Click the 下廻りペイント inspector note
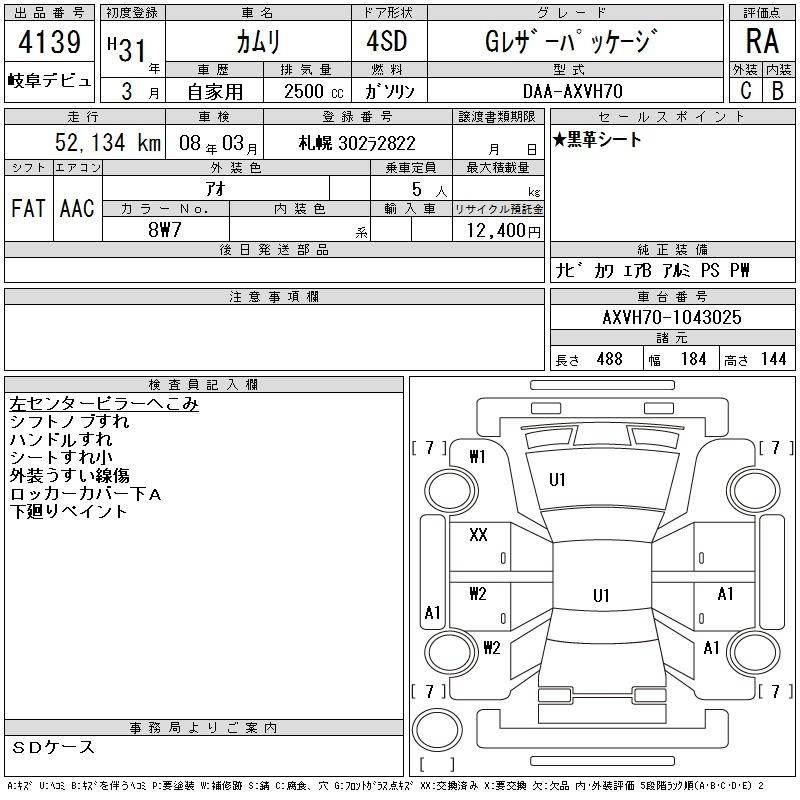Screen dimensions: 800x800 click(x=68, y=511)
